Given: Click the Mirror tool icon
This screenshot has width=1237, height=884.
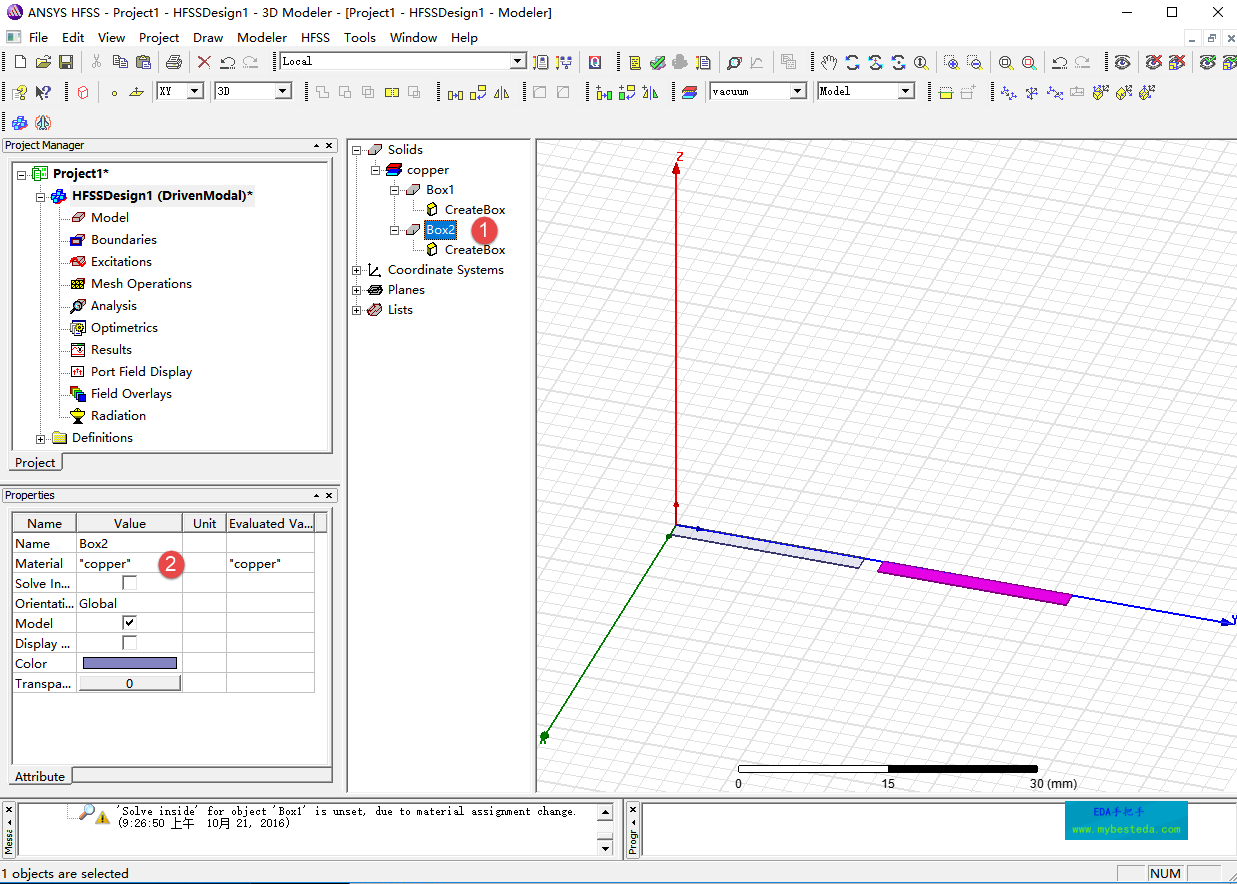Looking at the screenshot, I should [x=502, y=92].
